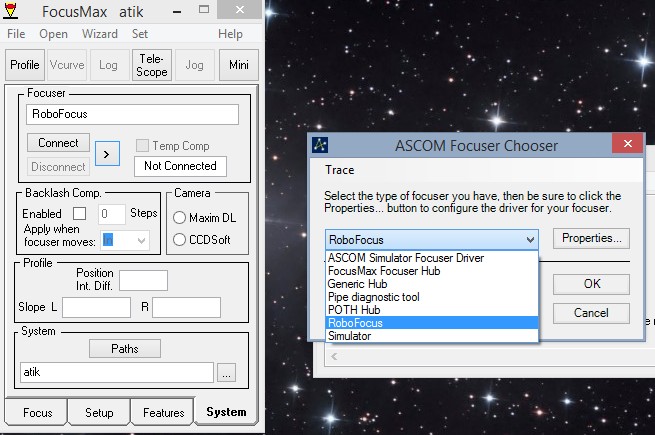The image size is (655, 435).
Task: Click the Slope R input field
Action: pos(186,307)
